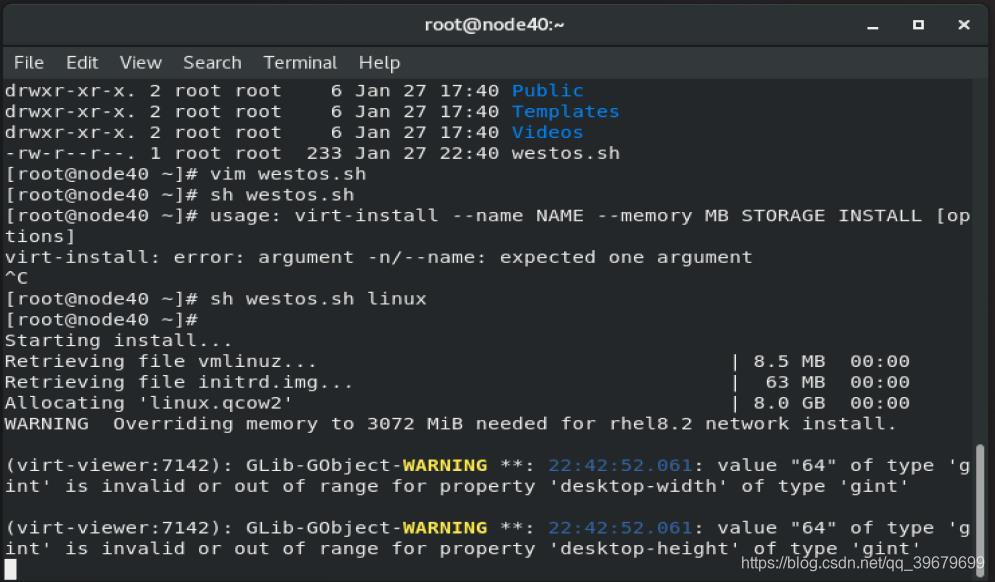995x582 pixels.
Task: Minimize the terminal window
Action: click(x=873, y=25)
